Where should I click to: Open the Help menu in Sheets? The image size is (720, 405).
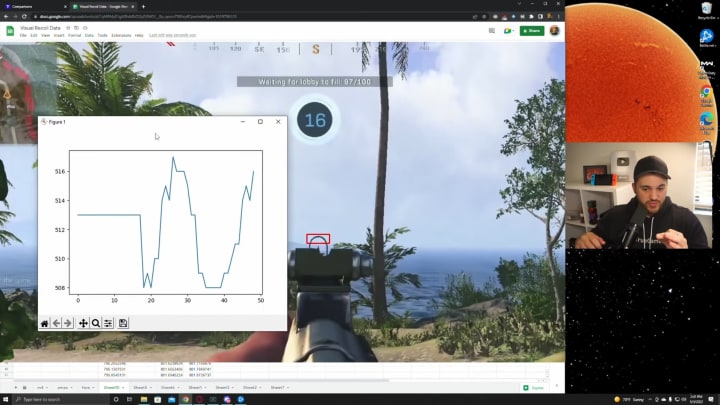(139, 35)
